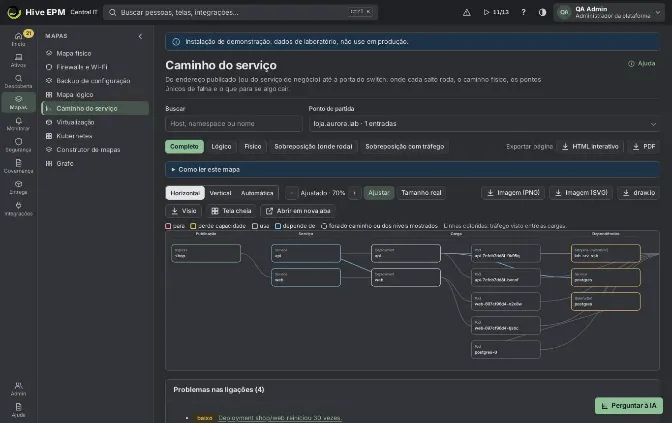672x423 pixels.
Task: Open the Integrações plug icon
Action: (x=18, y=205)
